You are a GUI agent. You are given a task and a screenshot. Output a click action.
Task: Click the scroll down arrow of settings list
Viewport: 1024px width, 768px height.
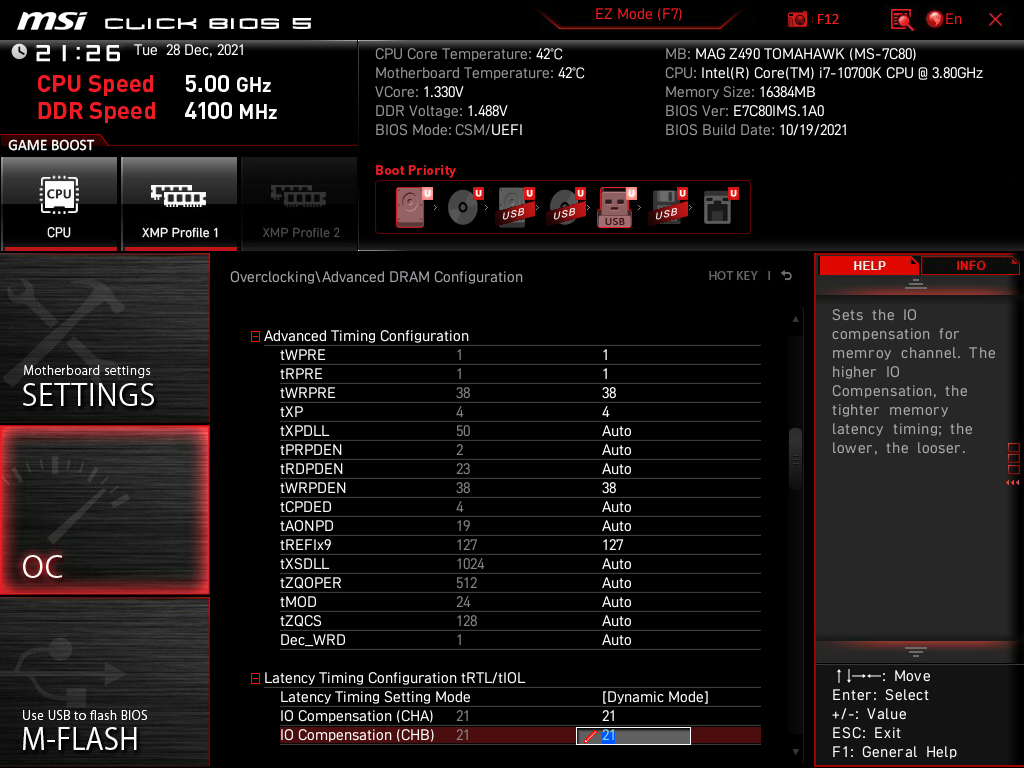pos(795,752)
